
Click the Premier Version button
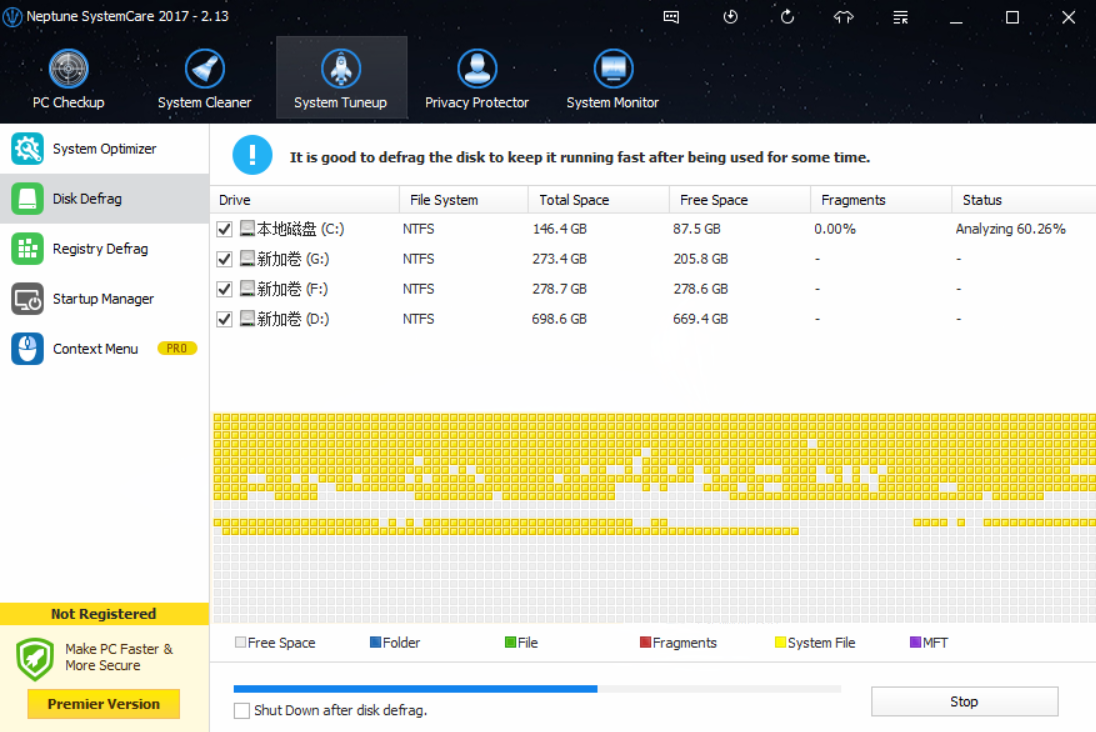[x=103, y=704]
